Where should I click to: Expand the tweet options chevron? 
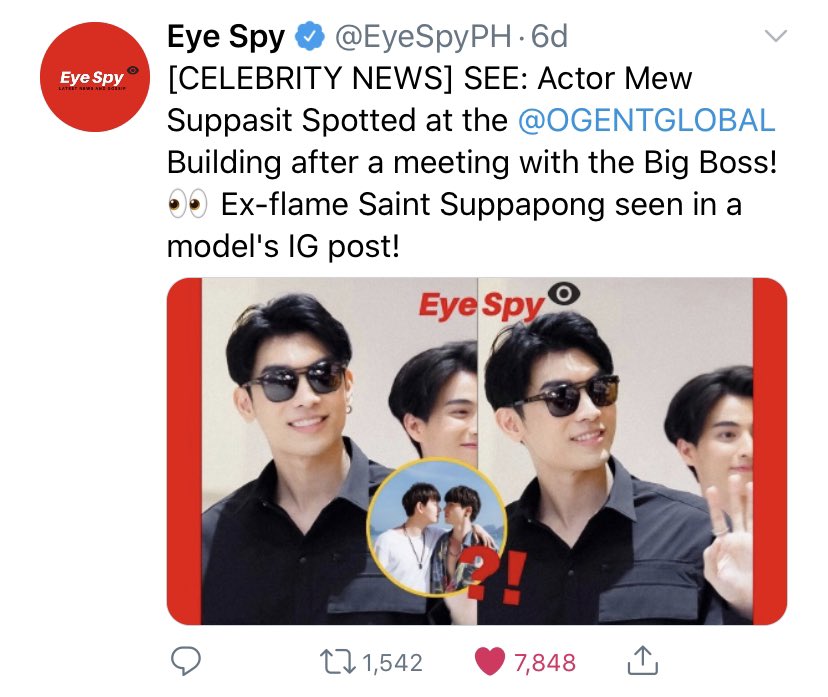click(x=776, y=36)
